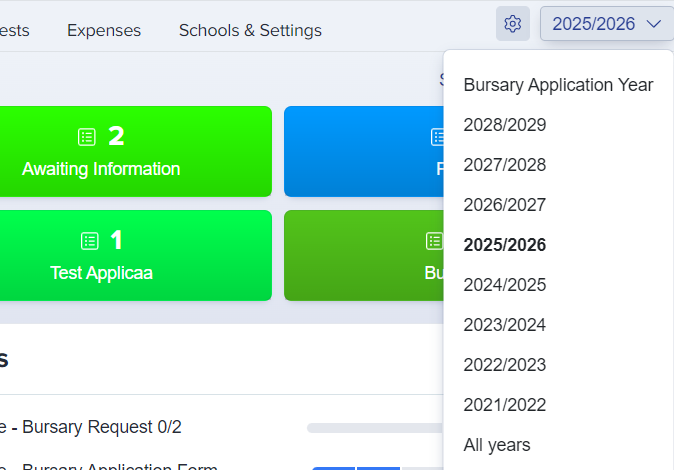
Task: Choose the 2027/2028 bursary year
Action: (504, 165)
